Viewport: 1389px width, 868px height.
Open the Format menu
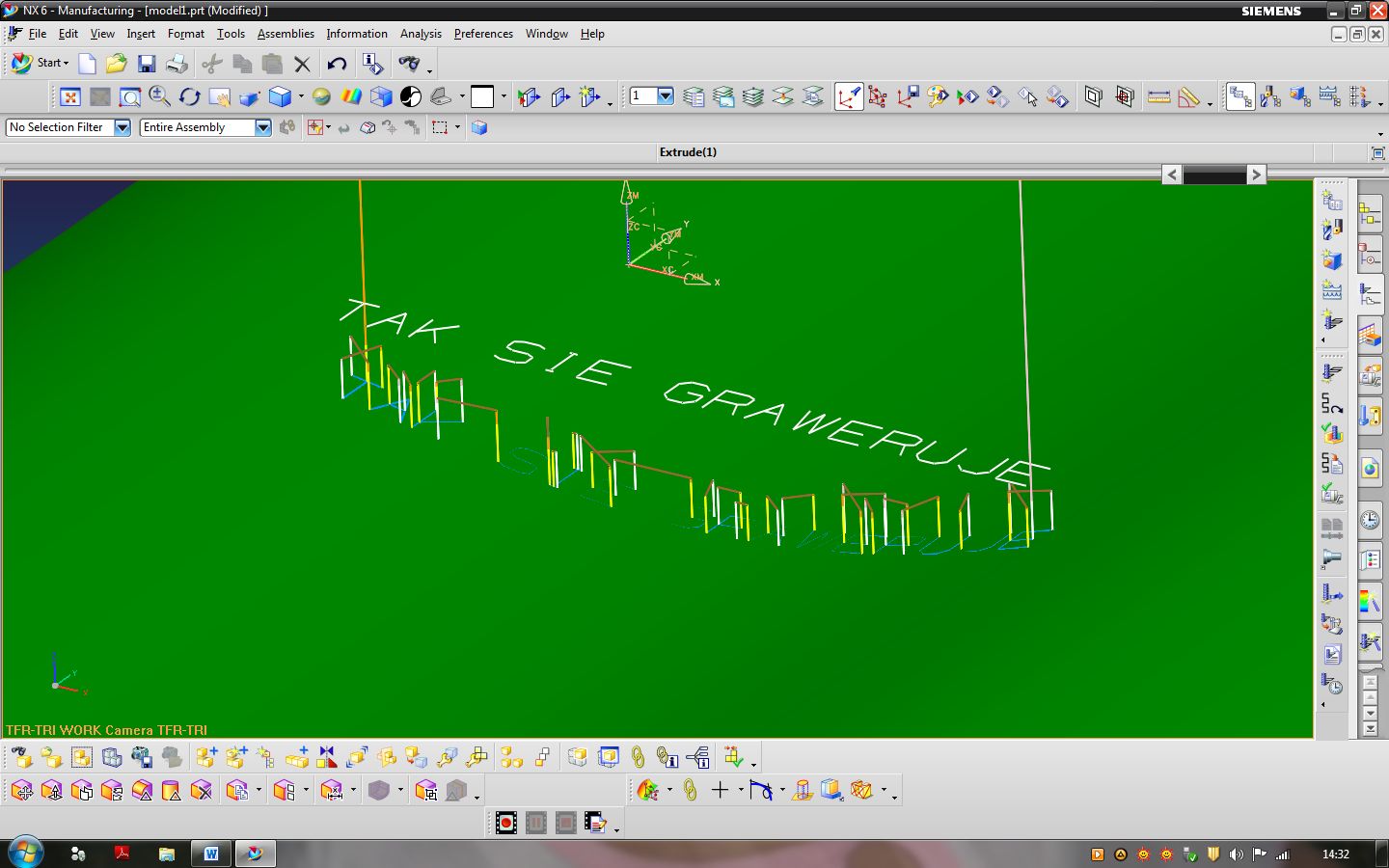(x=186, y=34)
